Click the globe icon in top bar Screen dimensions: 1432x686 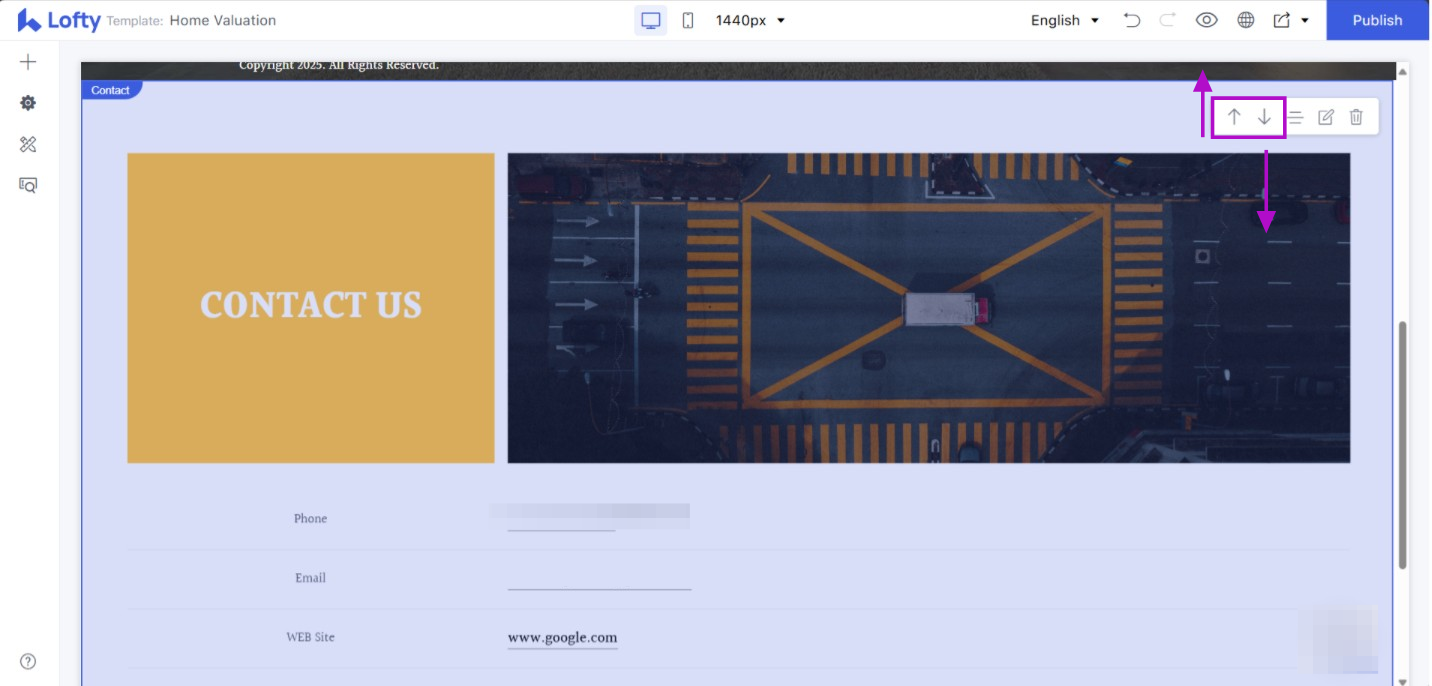click(1246, 20)
